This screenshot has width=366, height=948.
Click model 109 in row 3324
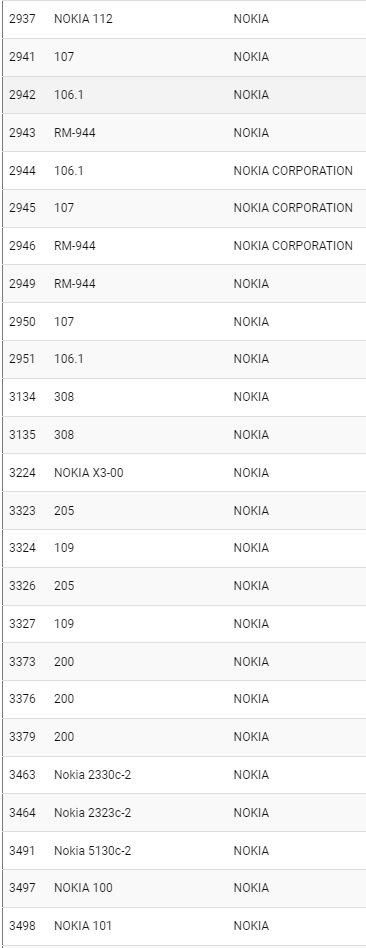64,548
